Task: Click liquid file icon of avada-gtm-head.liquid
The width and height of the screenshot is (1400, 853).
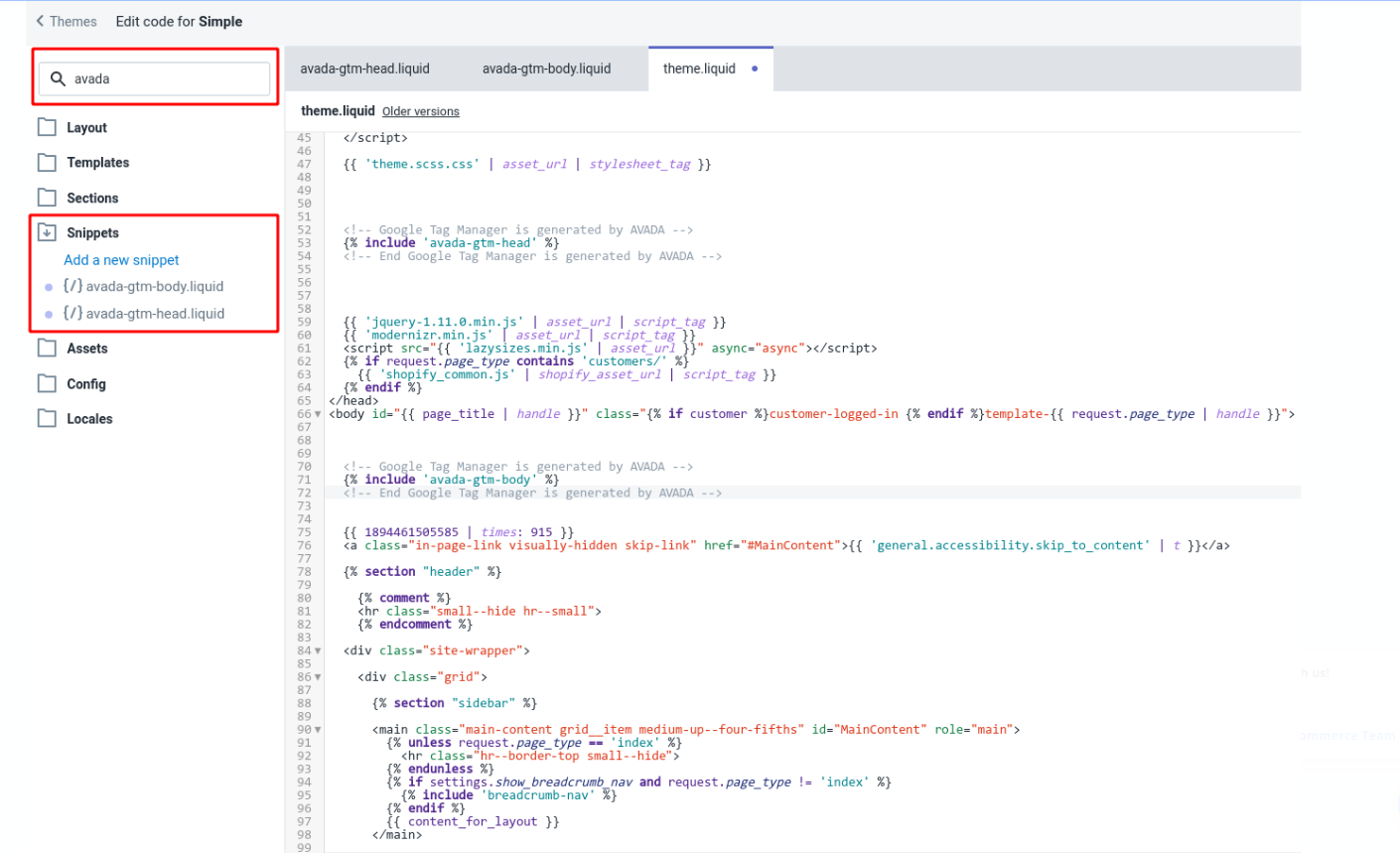Action: pyautogui.click(x=72, y=313)
